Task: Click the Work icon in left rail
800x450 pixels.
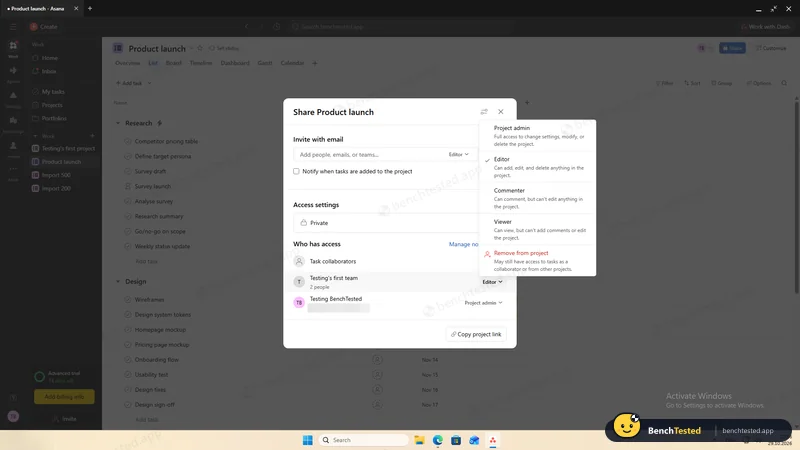Action: point(13,45)
